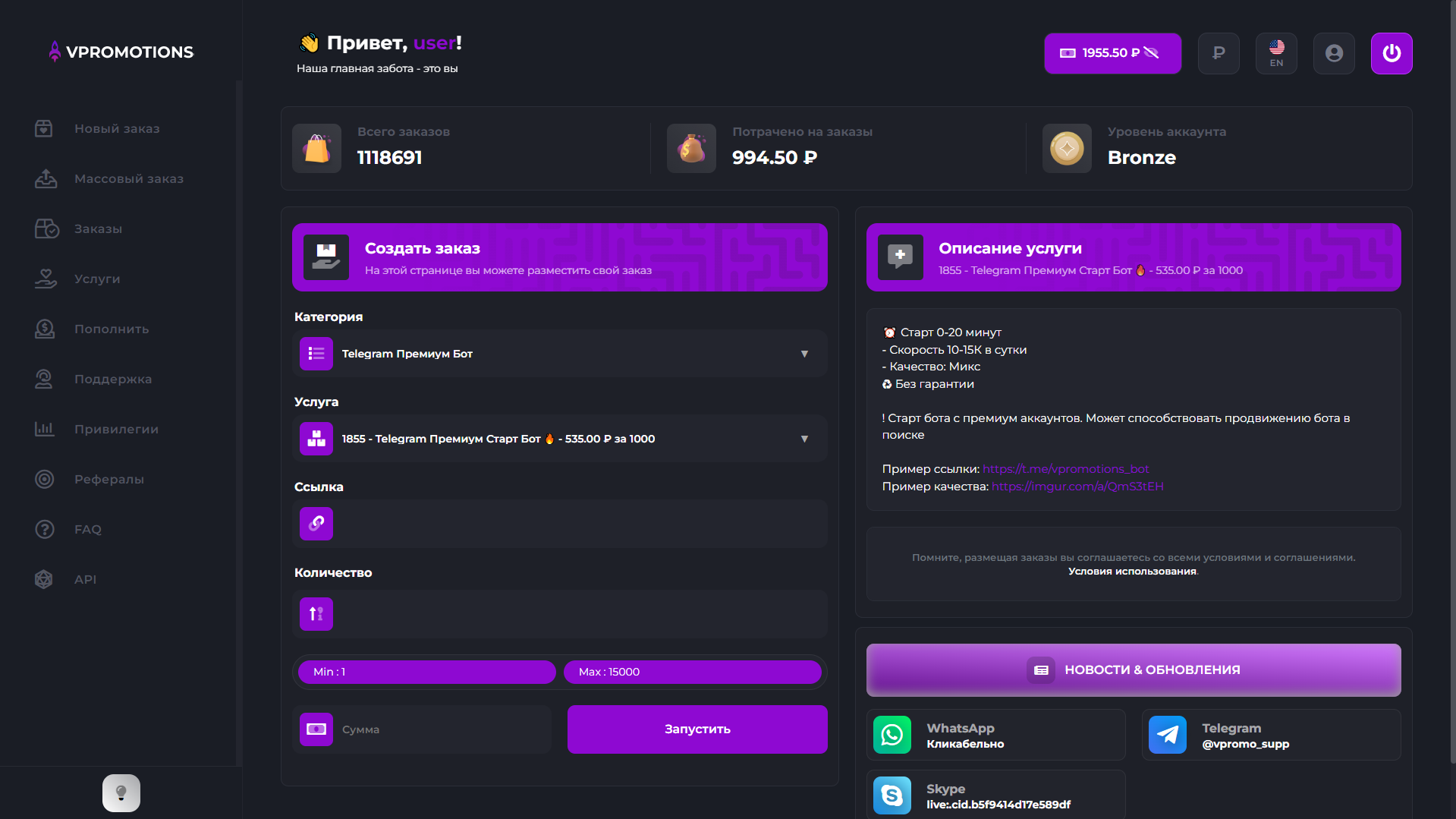The image size is (1456, 819).
Task: Click the Referrals target icon
Action: point(45,479)
